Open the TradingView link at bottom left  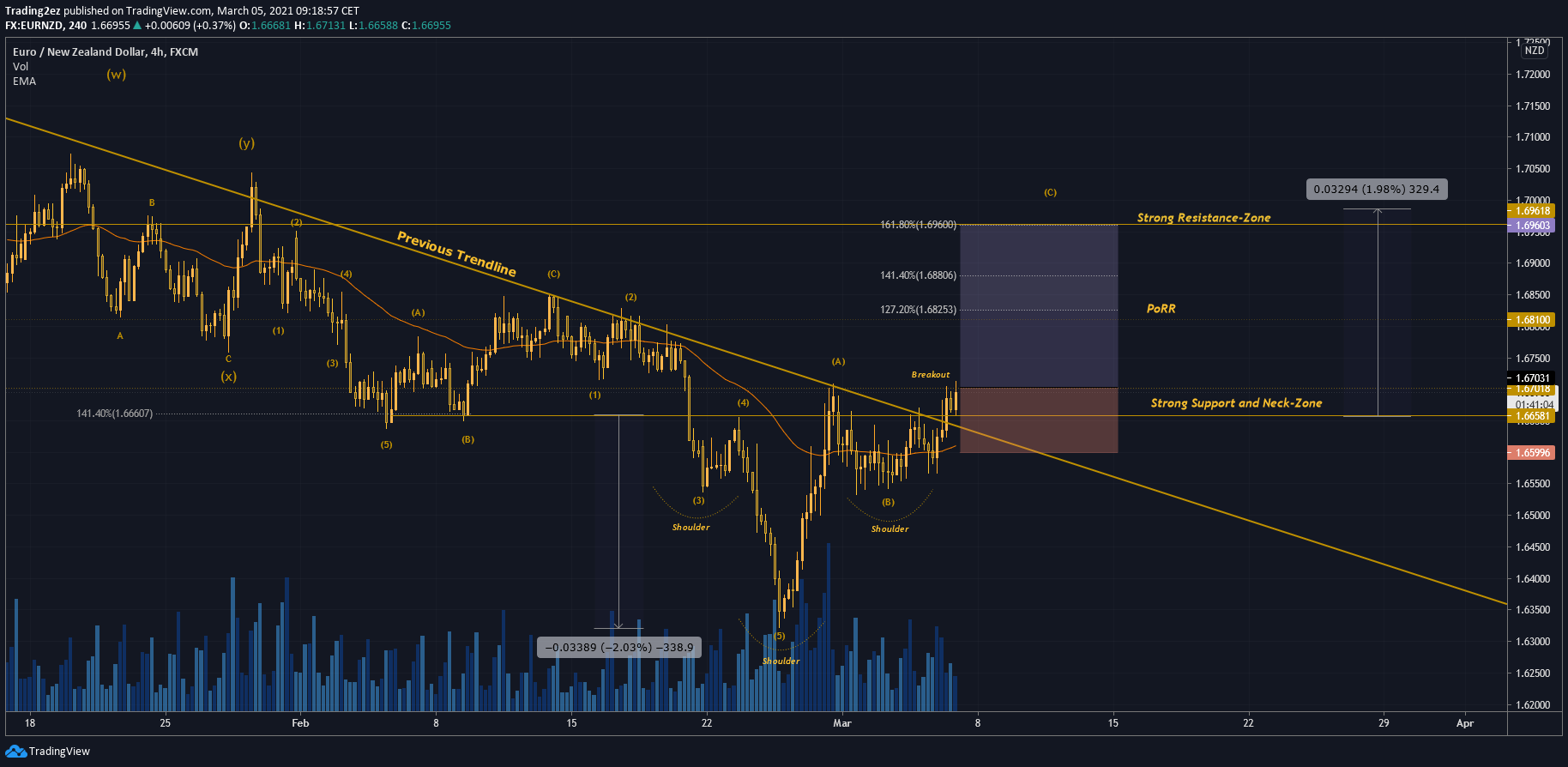(x=59, y=752)
